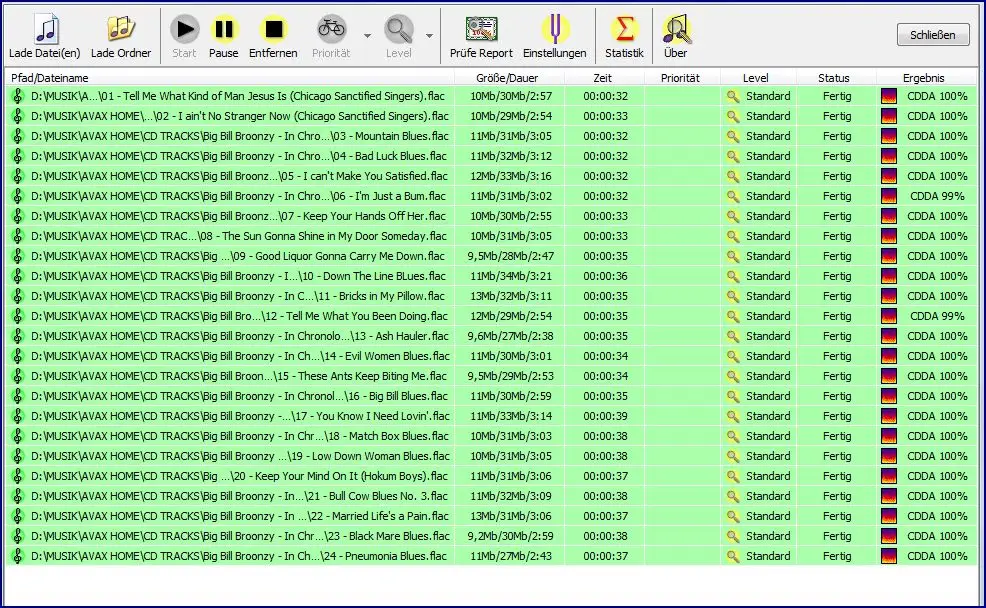Select 09 - Good Liquor Gonna Carry Me Down.flac
The height and width of the screenshot is (608, 986).
coord(491,257)
